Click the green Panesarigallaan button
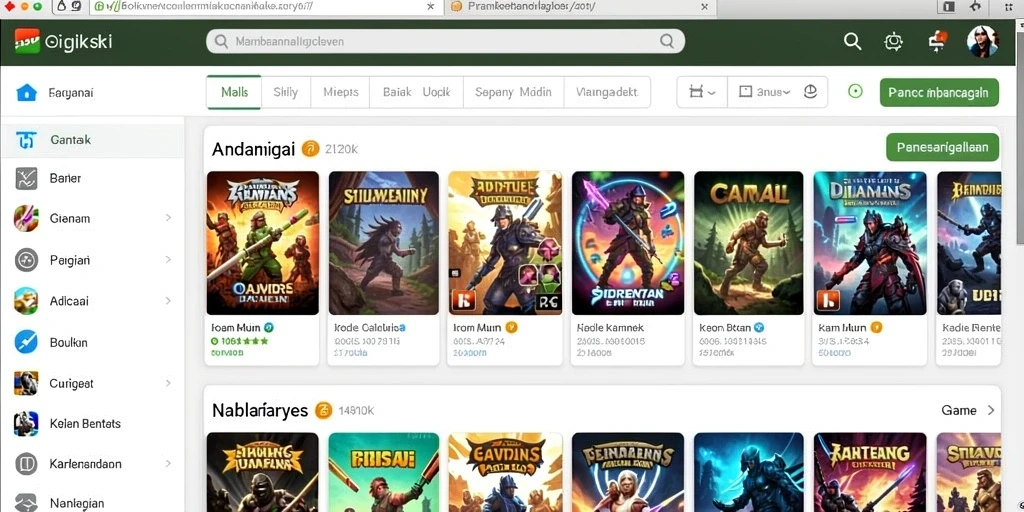The width and height of the screenshot is (1024, 512). [x=942, y=147]
